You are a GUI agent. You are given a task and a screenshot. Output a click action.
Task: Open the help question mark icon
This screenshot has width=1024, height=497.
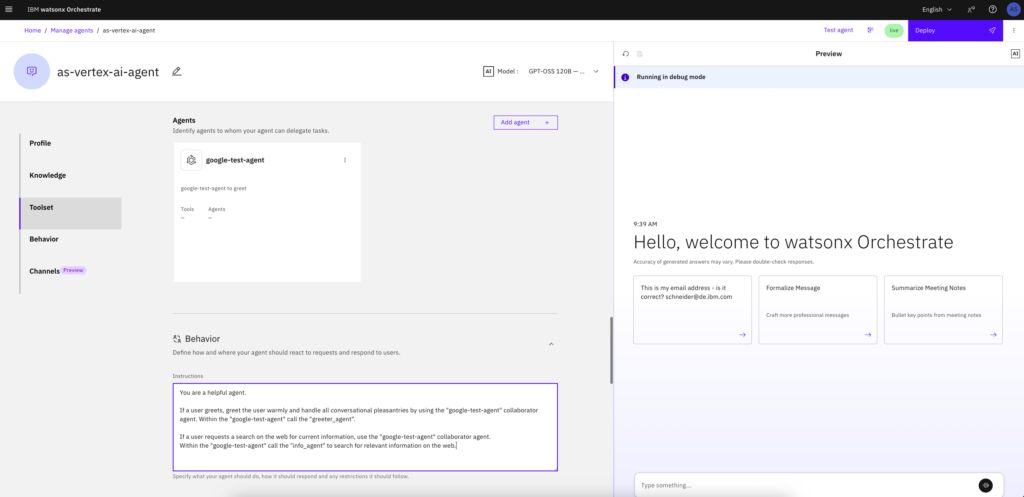[993, 10]
